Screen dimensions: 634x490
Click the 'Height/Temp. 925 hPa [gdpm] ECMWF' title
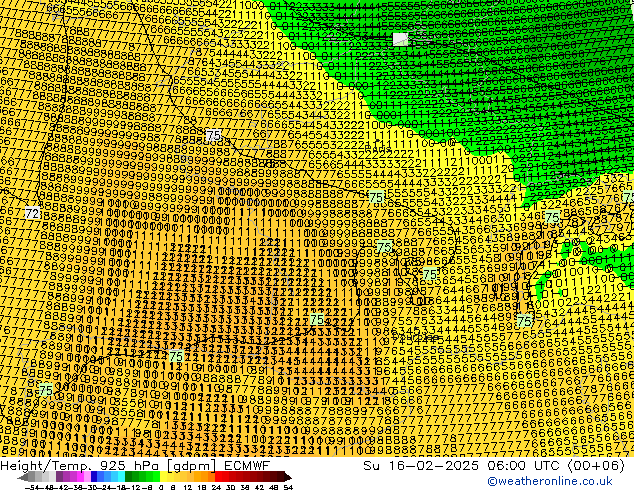135,465
